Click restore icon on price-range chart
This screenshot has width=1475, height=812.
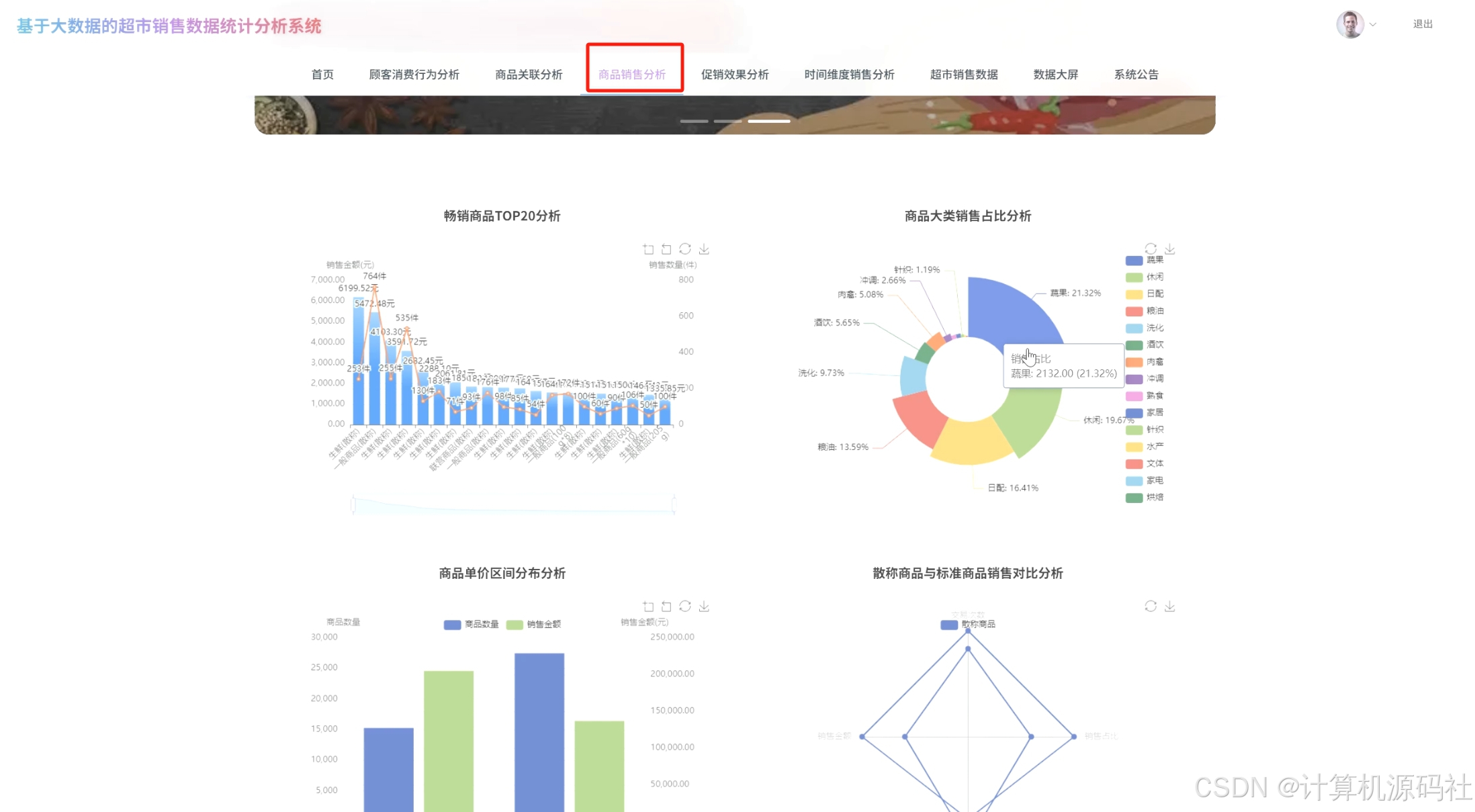click(685, 606)
